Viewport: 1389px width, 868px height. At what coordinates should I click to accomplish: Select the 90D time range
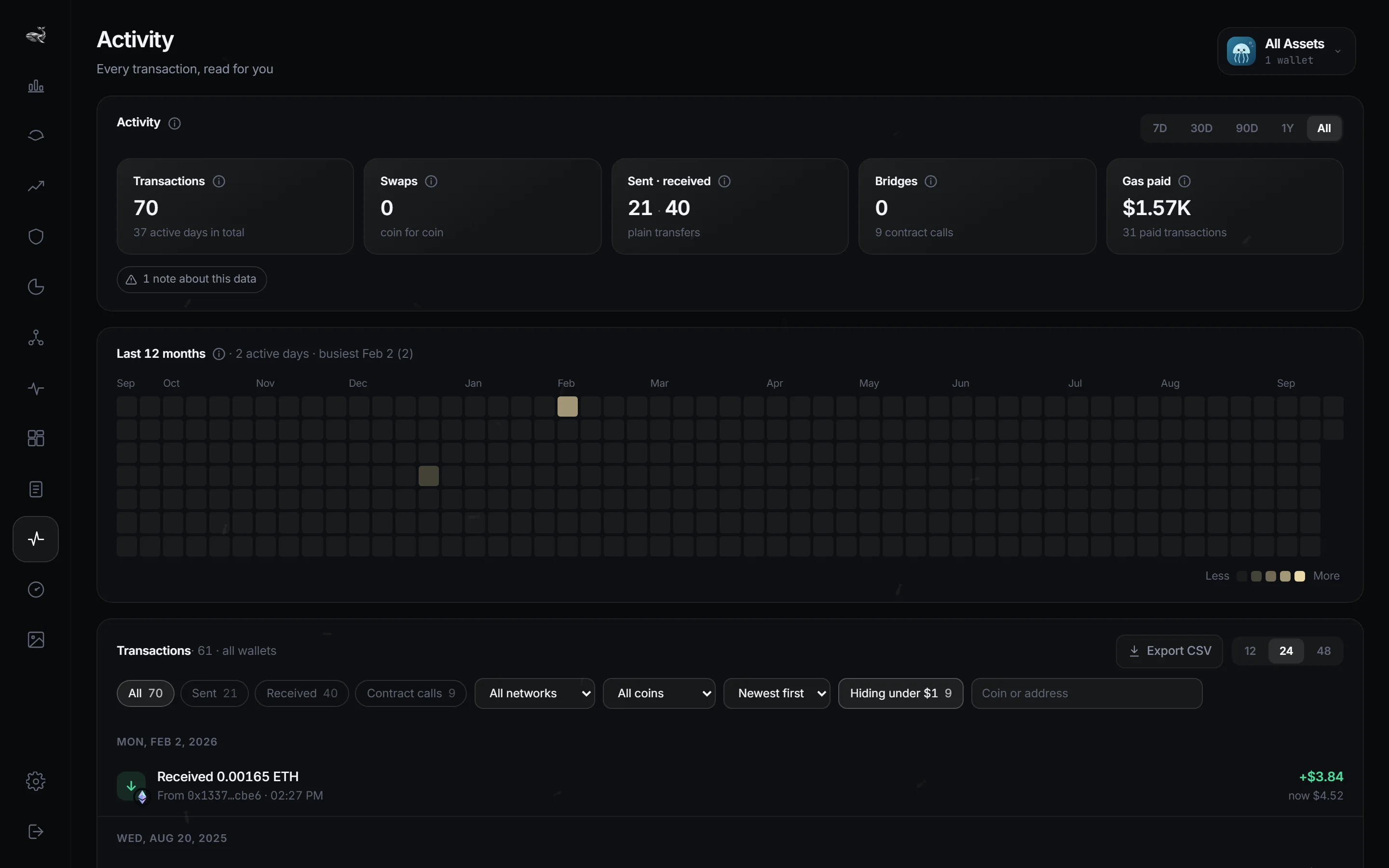[x=1247, y=129]
